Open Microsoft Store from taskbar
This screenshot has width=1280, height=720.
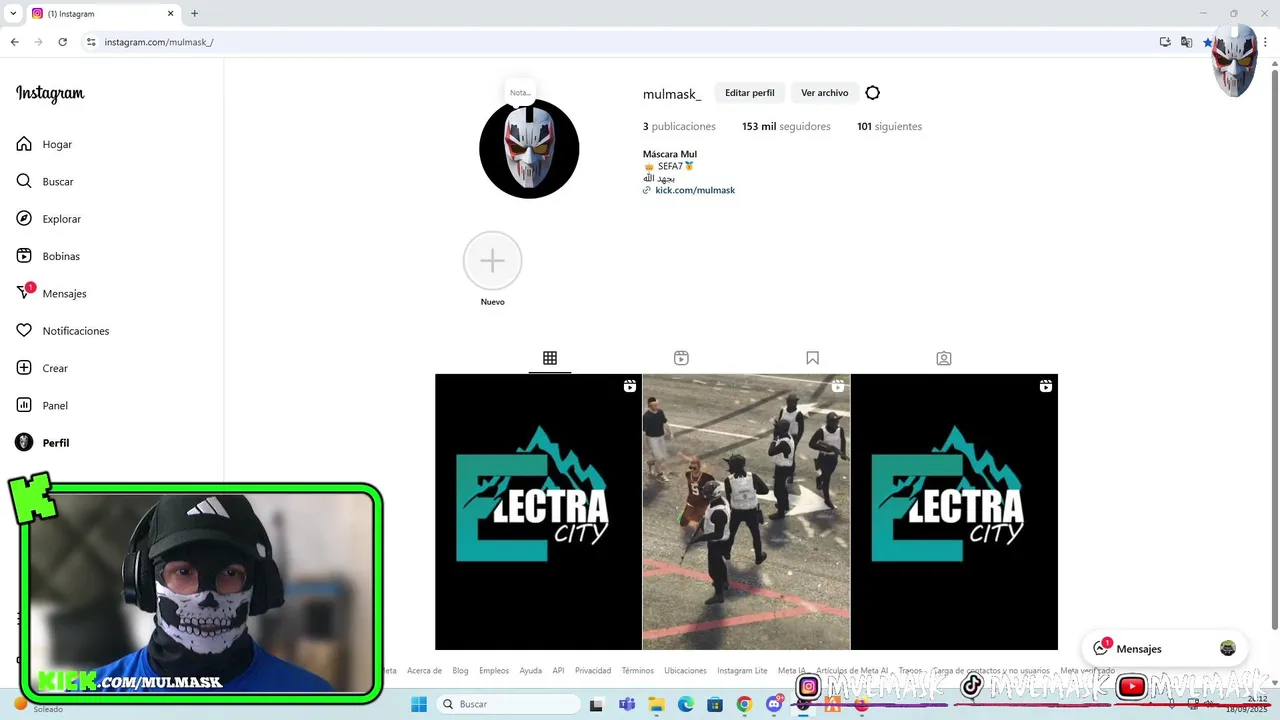click(x=715, y=704)
